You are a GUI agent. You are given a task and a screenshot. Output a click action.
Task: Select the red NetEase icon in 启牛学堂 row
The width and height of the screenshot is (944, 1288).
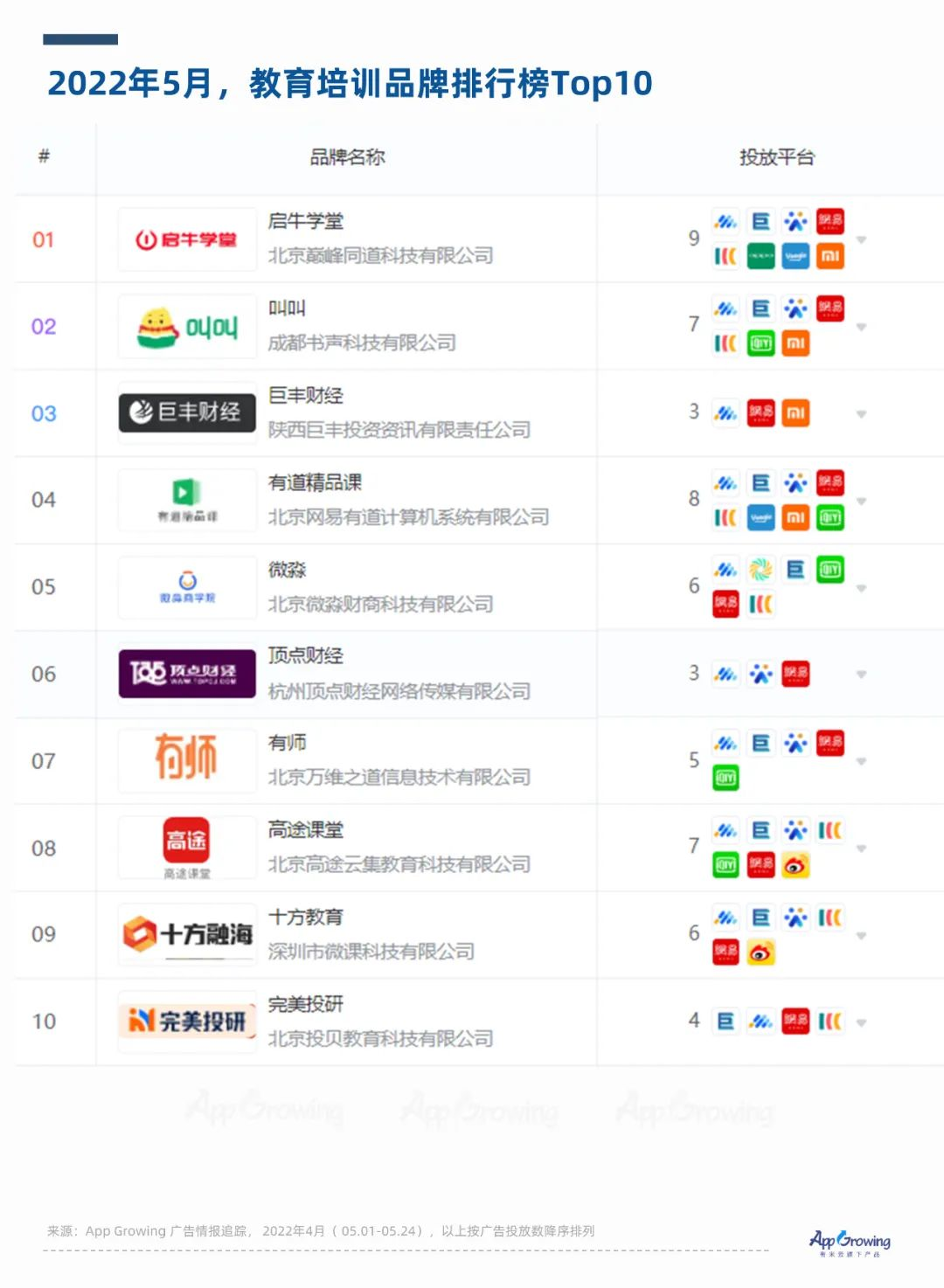coord(830,221)
